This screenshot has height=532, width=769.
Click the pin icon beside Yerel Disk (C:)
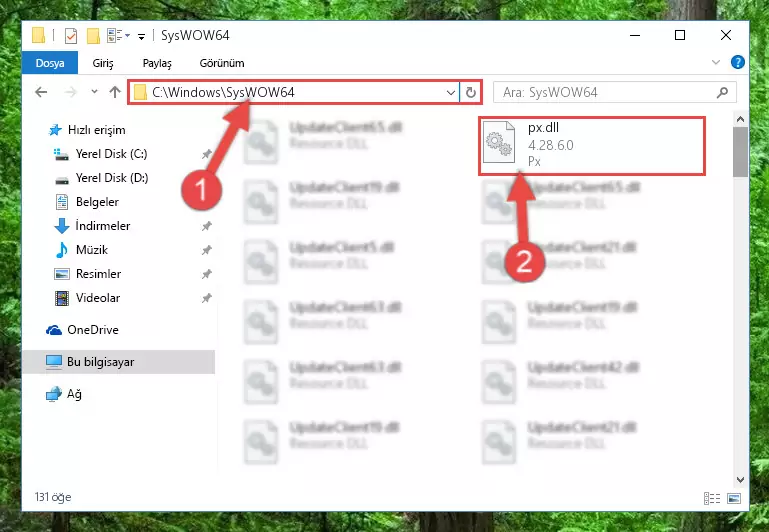click(206, 154)
